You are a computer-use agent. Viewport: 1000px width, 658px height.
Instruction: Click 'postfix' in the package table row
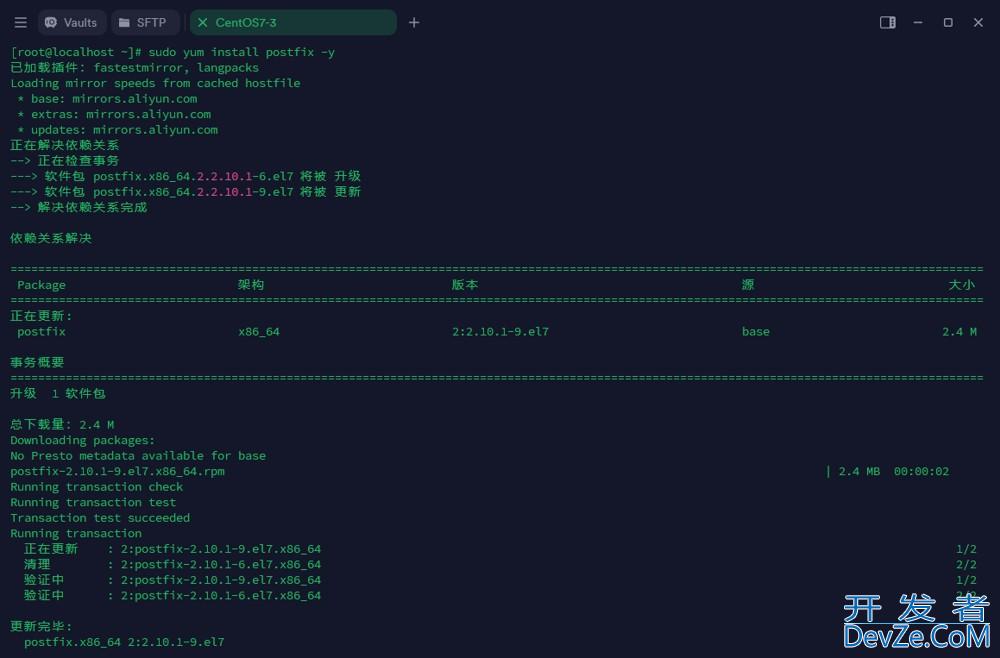click(41, 332)
